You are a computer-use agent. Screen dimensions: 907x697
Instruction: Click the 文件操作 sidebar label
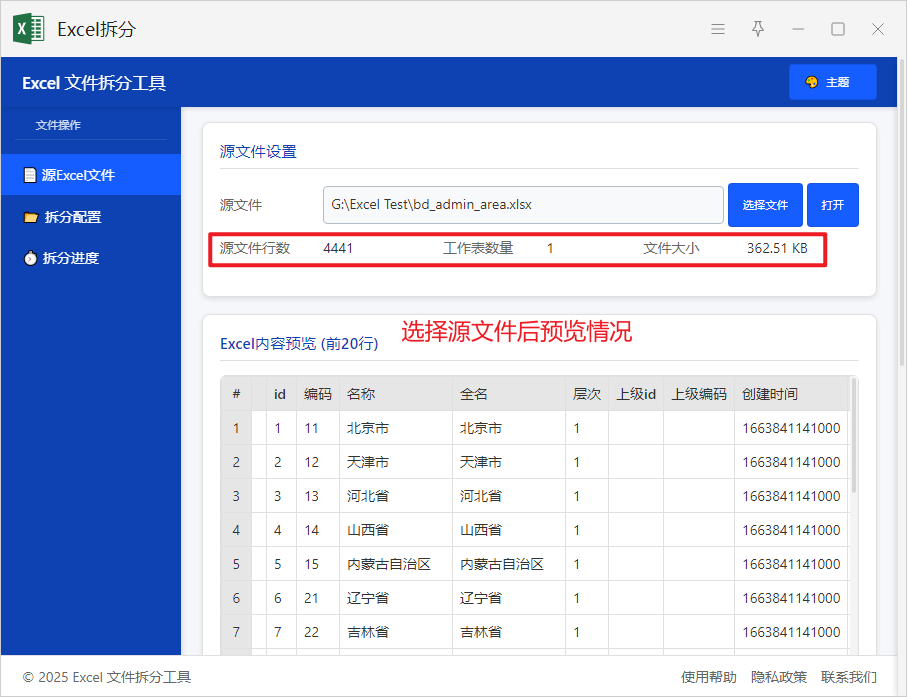58,125
